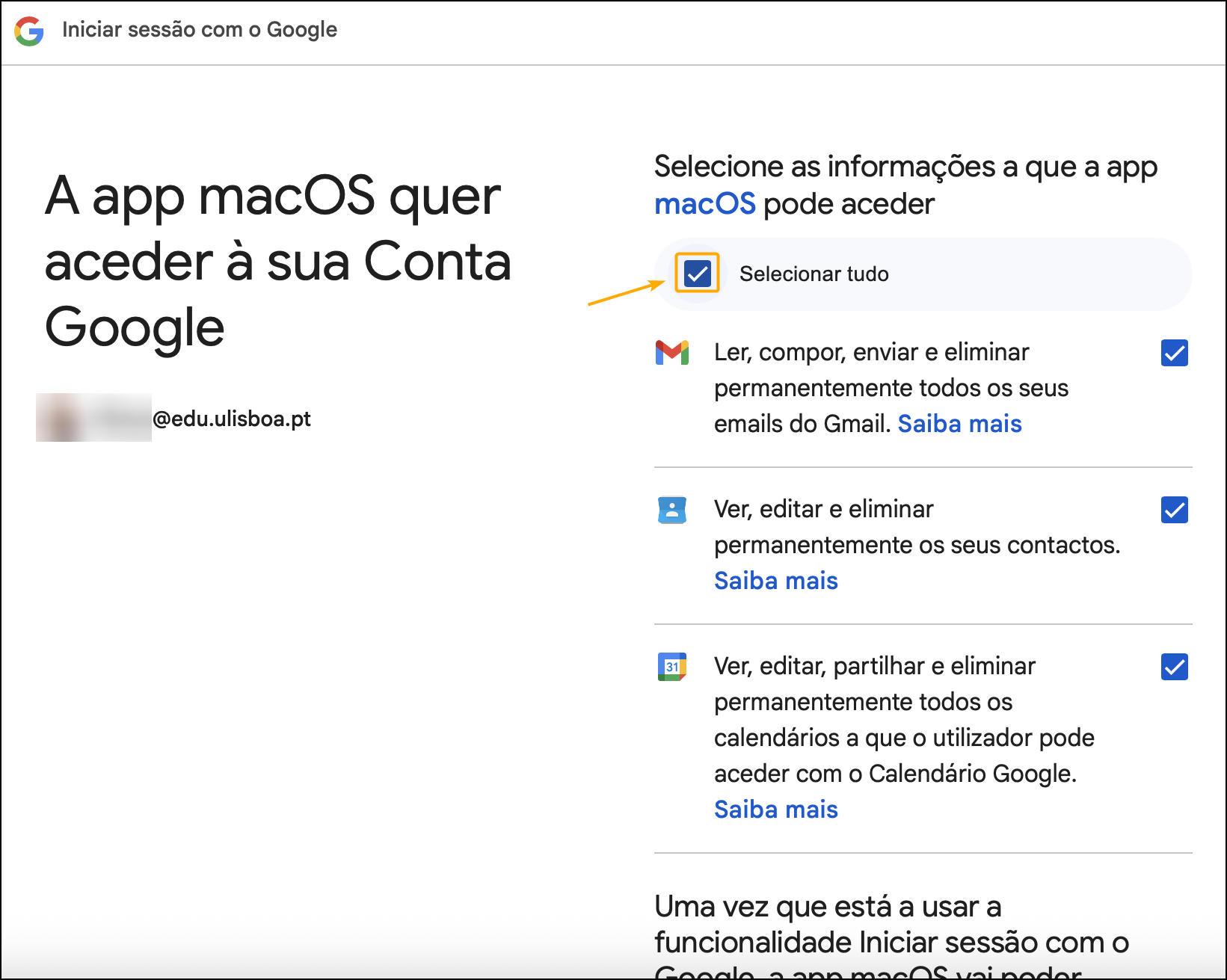The image size is (1227, 980).
Task: Uncheck the Calendário Google permission checkbox
Action: [1175, 667]
